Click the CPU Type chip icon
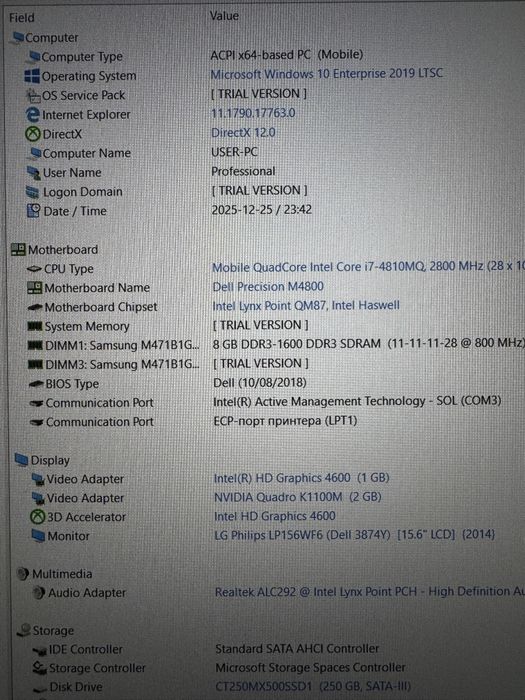The width and height of the screenshot is (525, 700). click(34, 269)
